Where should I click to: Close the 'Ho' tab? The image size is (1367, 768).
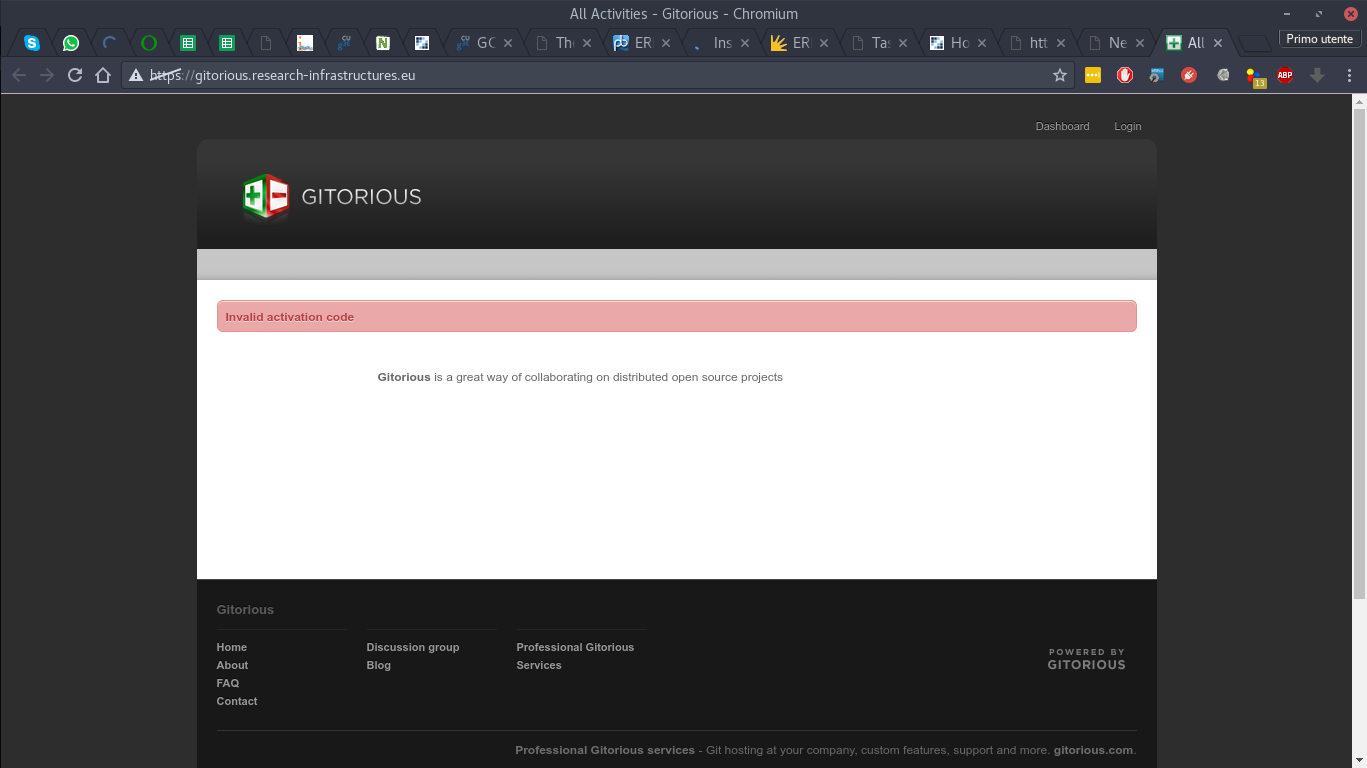(x=981, y=43)
